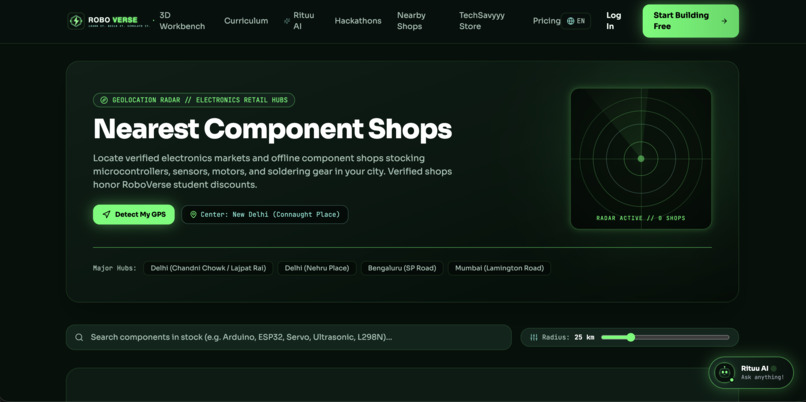Image resolution: width=806 pixels, height=402 pixels.
Task: Click the arrow icon in Start Building Free
Action: 724,21
